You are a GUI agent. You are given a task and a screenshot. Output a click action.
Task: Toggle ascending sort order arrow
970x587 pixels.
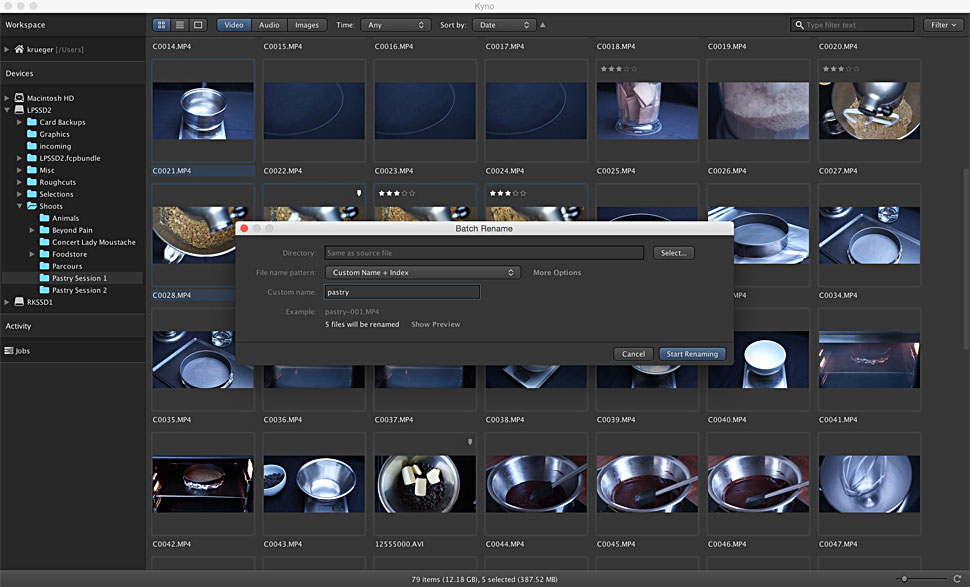click(543, 25)
